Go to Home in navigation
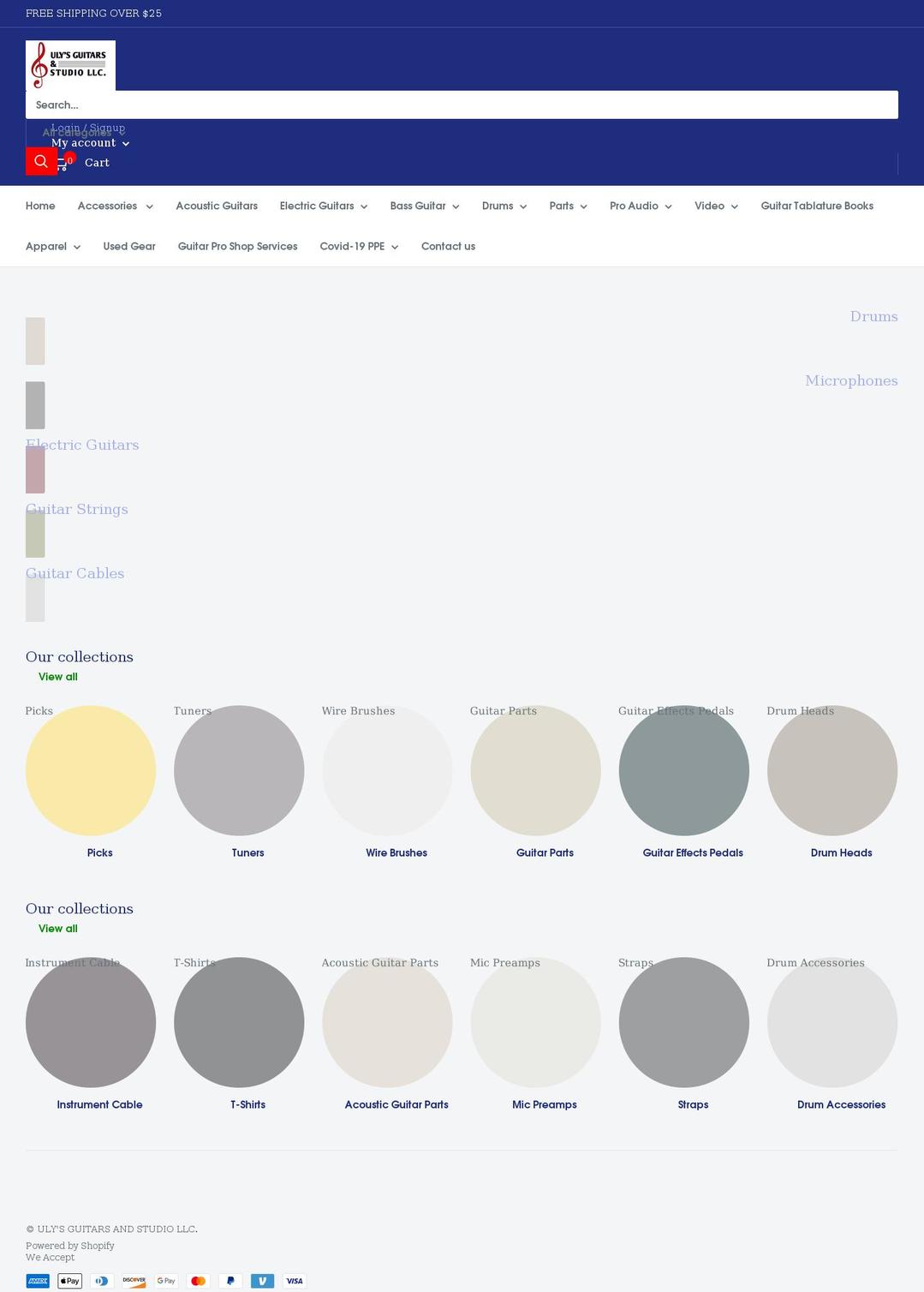The image size is (924, 1292). 40,206
